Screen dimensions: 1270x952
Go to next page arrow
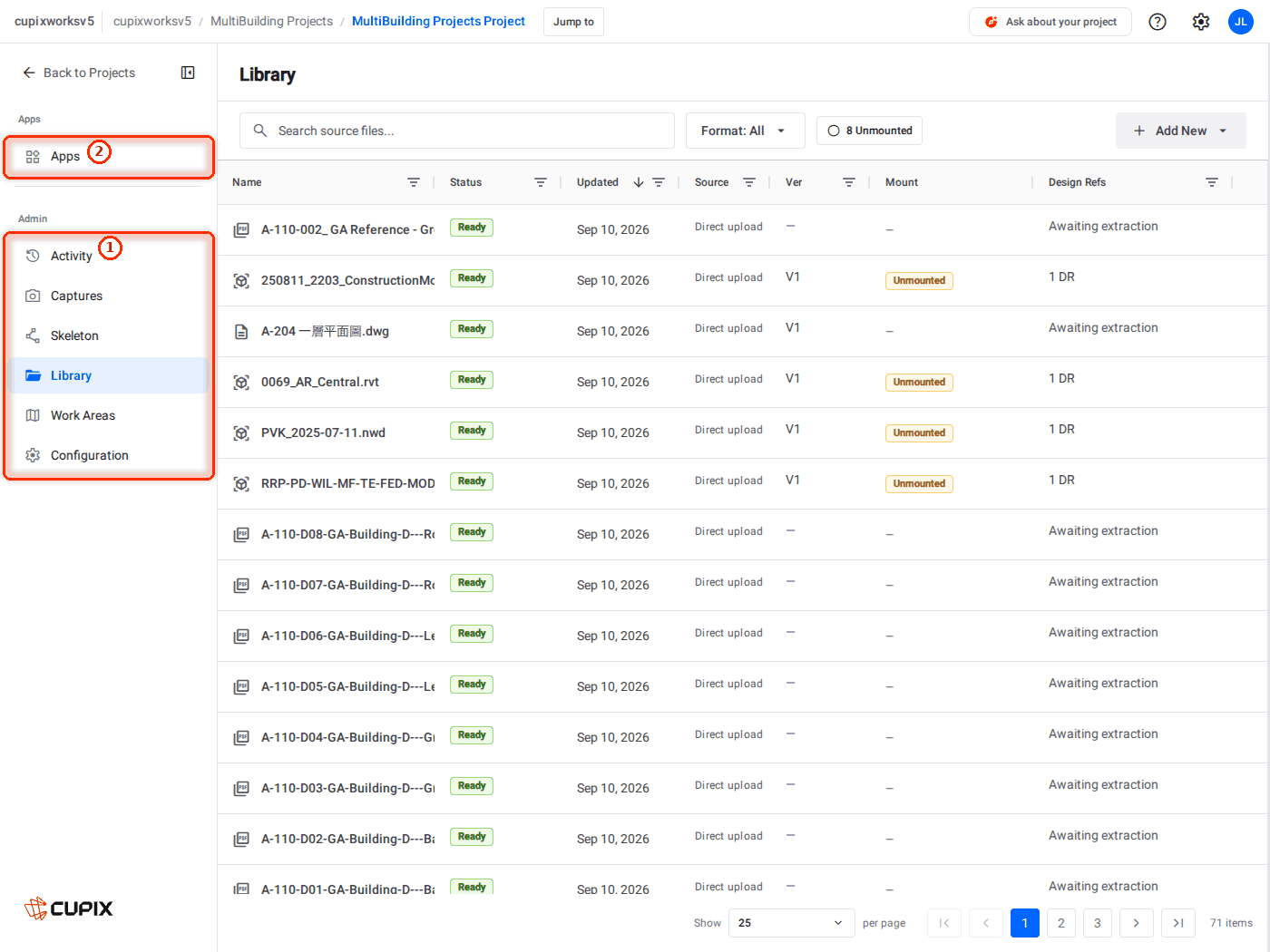[x=1136, y=923]
